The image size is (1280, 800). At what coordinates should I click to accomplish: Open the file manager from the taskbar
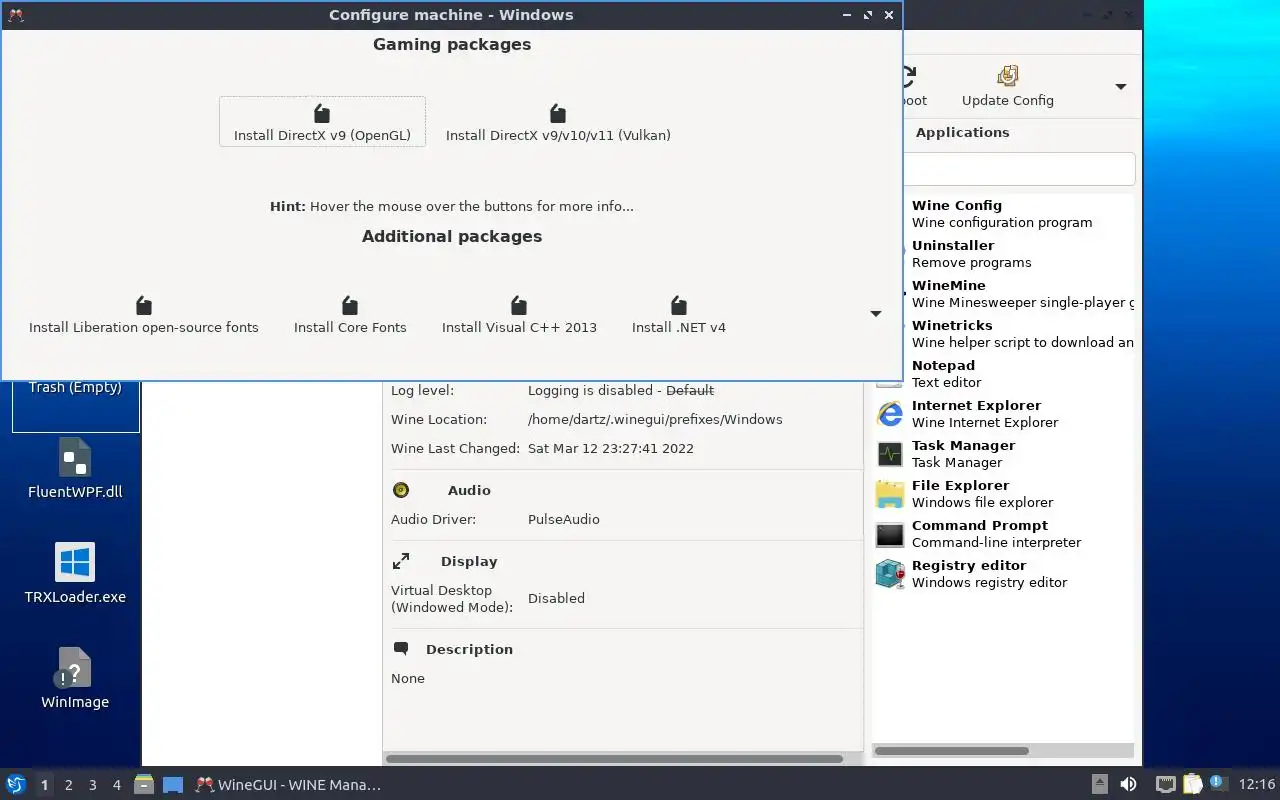[144, 784]
